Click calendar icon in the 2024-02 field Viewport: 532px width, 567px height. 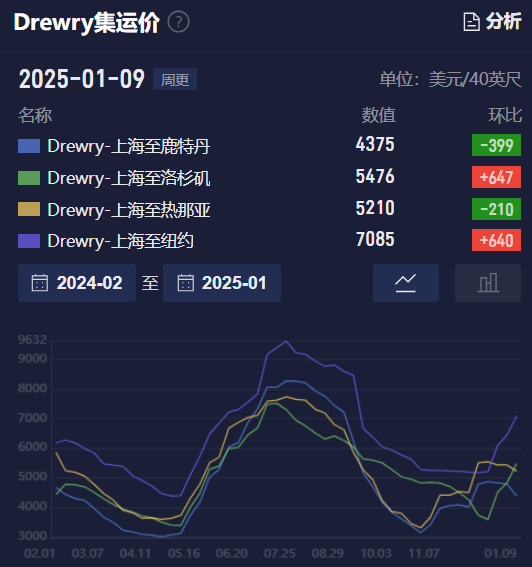click(40, 283)
